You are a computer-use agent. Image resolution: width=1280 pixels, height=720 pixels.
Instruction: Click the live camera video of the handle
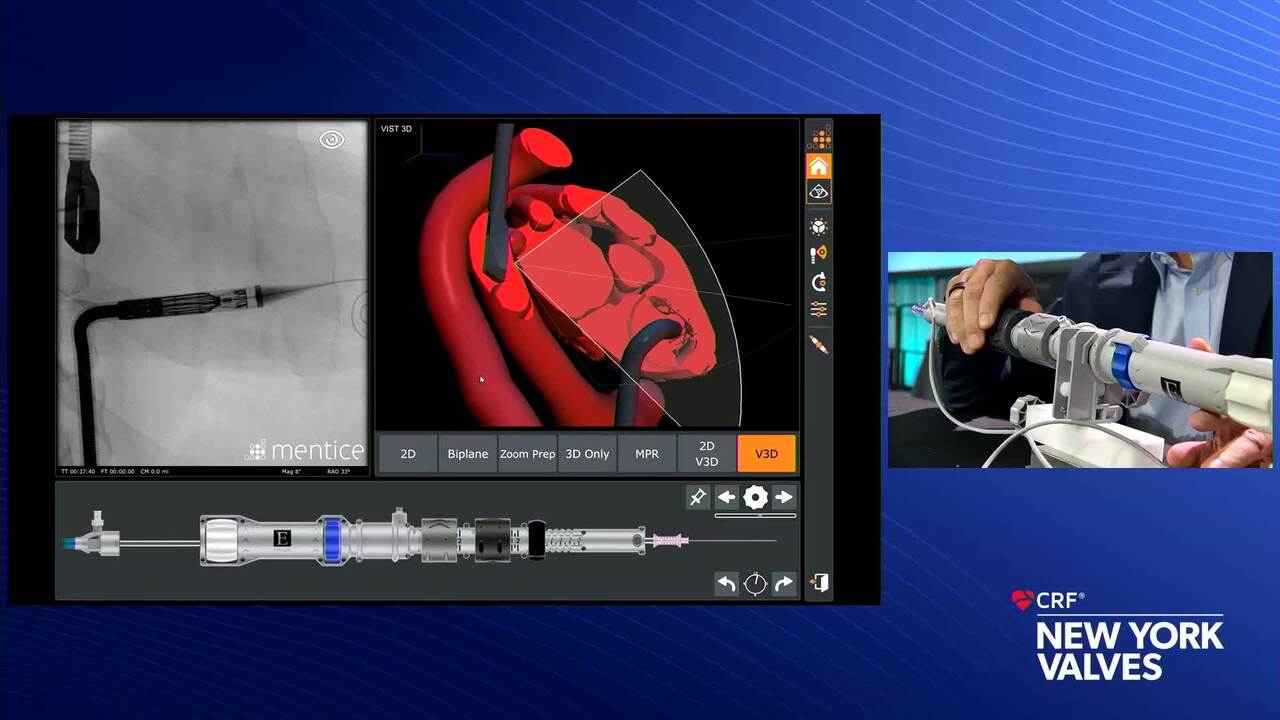pos(1080,360)
